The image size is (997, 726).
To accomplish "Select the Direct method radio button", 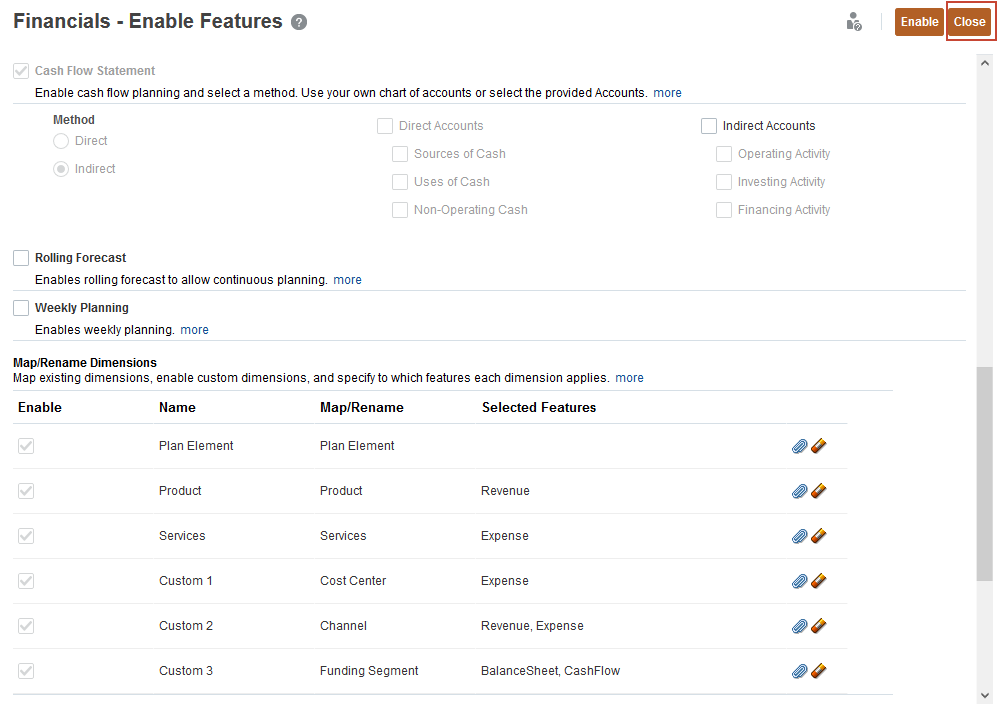I will [x=60, y=140].
